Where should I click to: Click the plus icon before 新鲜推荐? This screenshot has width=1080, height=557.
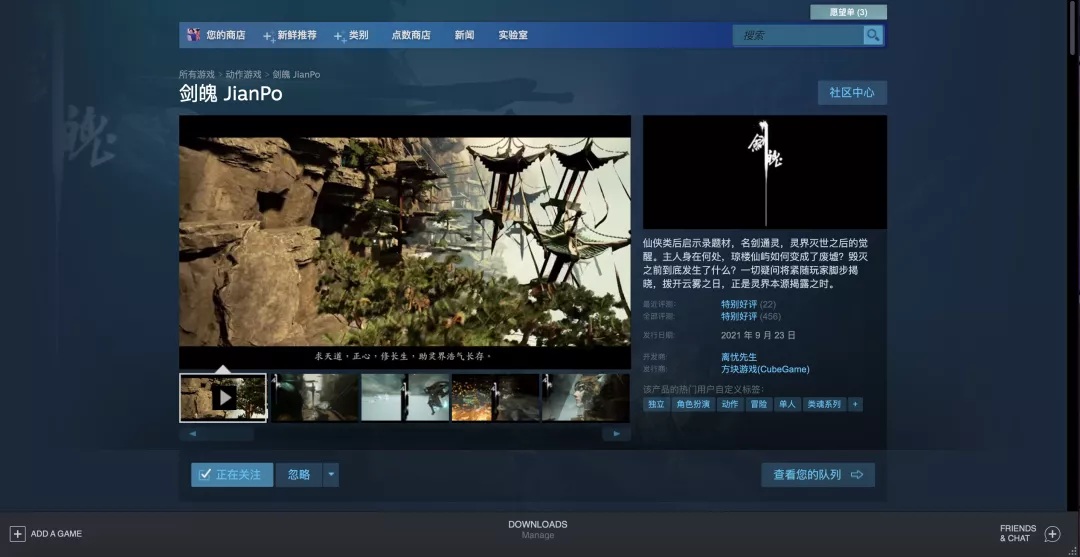pos(268,36)
